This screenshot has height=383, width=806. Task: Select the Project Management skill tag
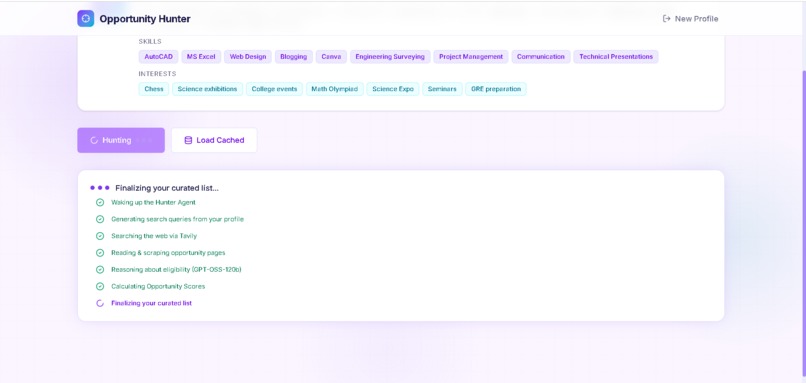pyautogui.click(x=471, y=57)
